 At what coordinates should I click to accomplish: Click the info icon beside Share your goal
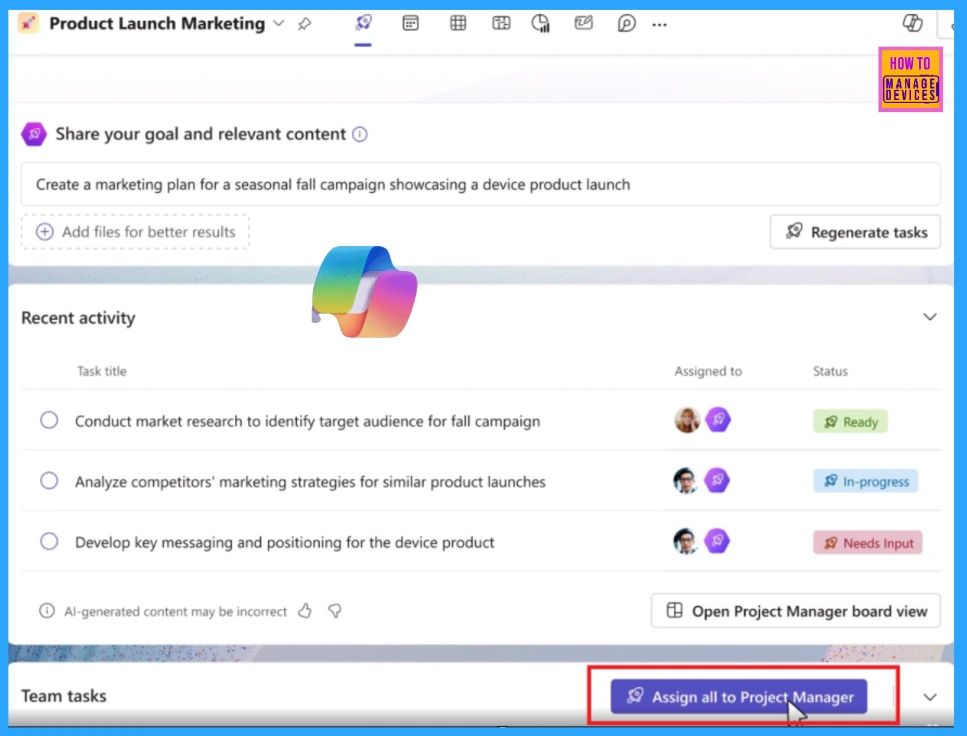360,134
